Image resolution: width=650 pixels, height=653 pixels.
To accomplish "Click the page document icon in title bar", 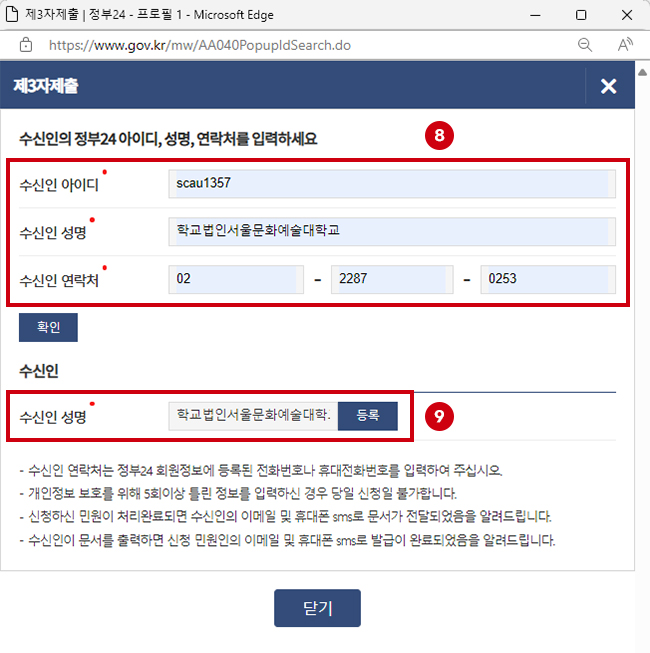I will point(12,14).
